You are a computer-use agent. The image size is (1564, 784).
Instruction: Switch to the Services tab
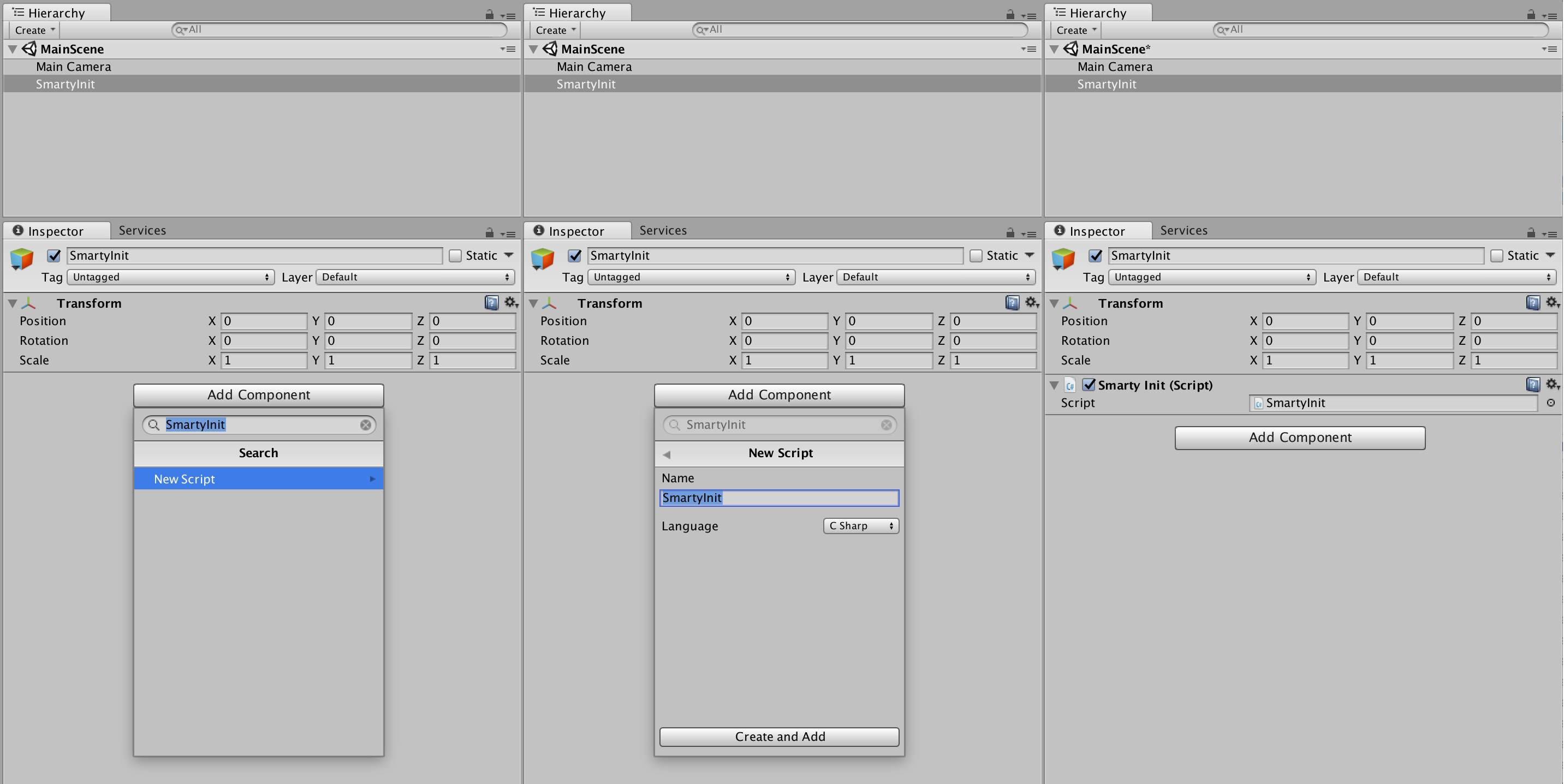coord(142,230)
